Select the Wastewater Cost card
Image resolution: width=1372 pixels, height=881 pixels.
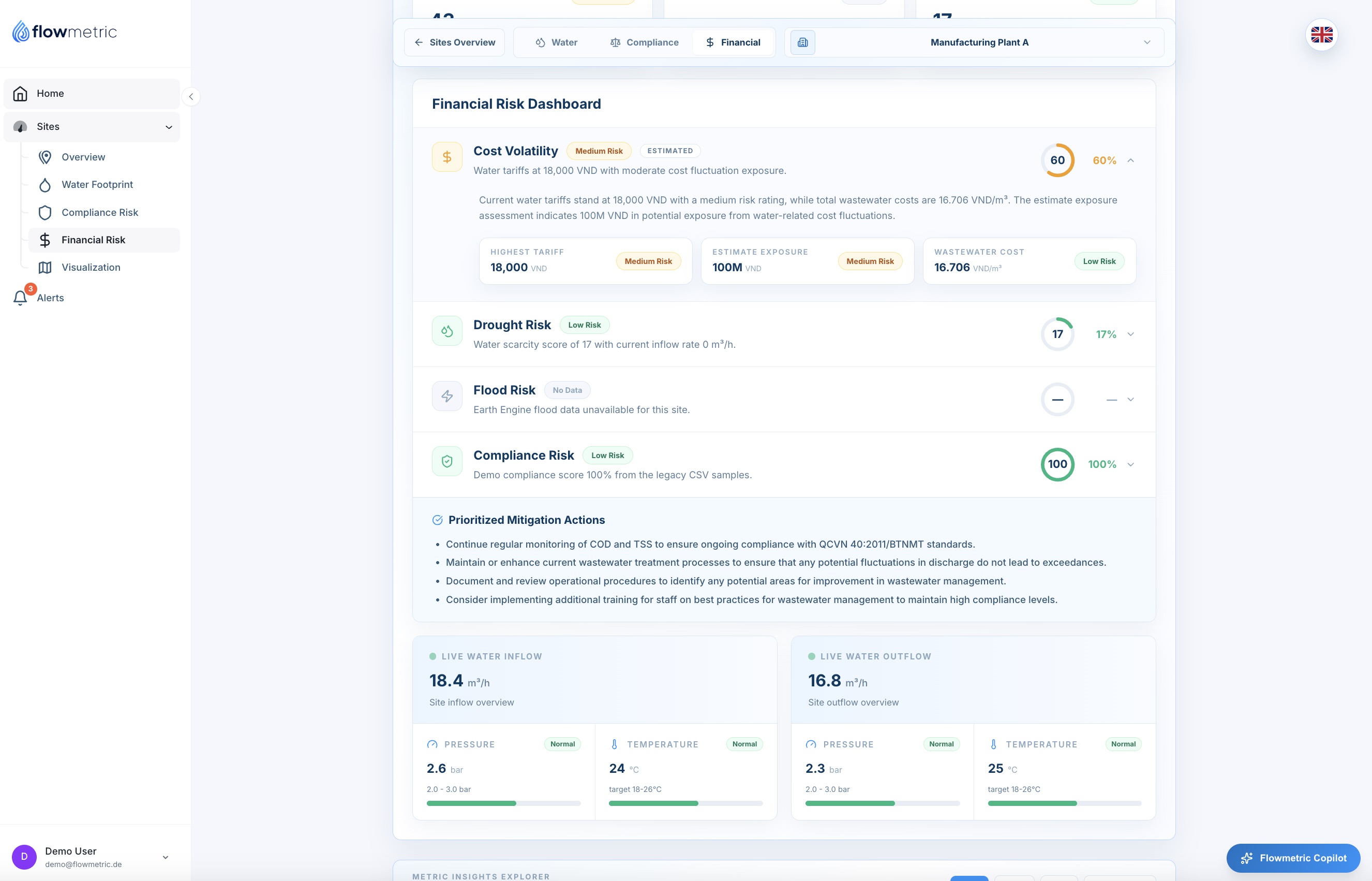(x=1029, y=261)
